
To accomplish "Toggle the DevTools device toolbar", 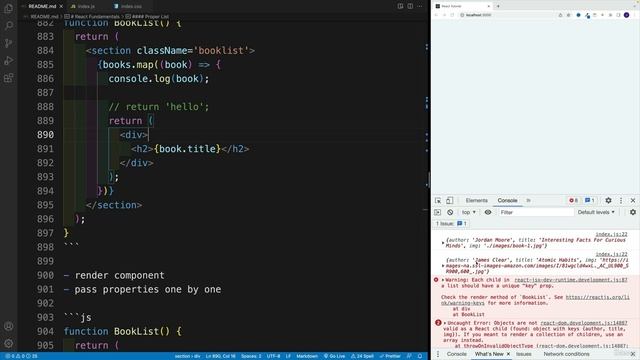I will [449, 200].
